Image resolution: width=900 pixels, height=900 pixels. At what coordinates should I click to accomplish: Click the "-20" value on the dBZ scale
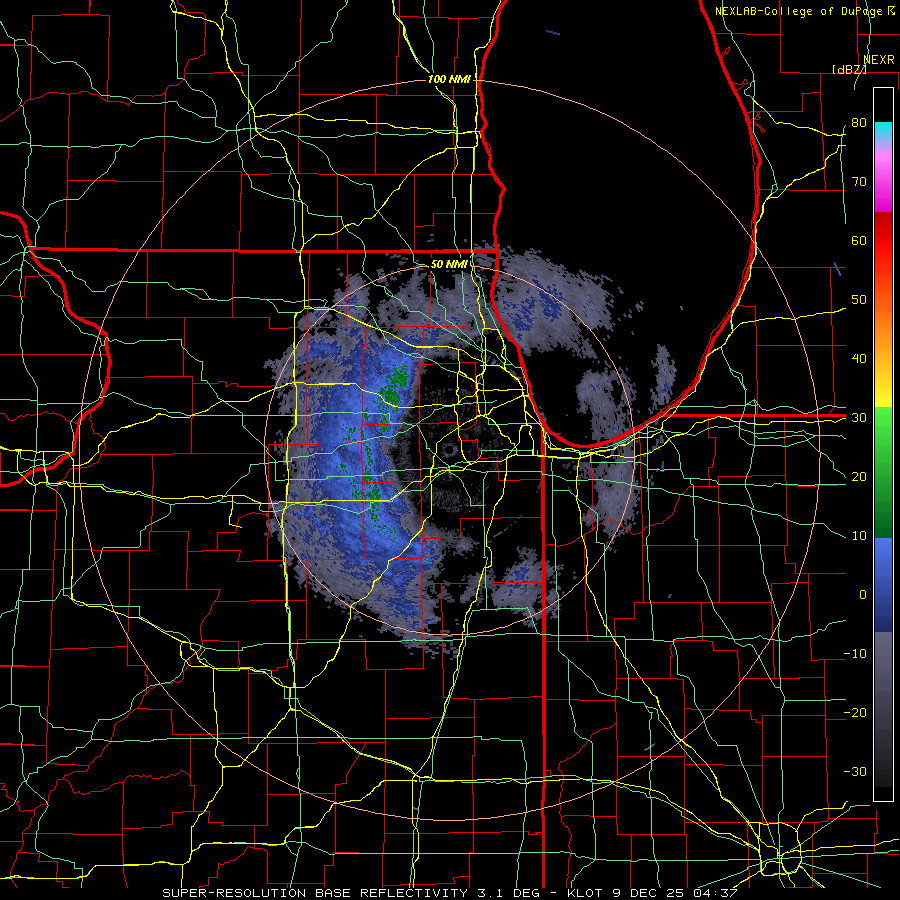point(855,712)
